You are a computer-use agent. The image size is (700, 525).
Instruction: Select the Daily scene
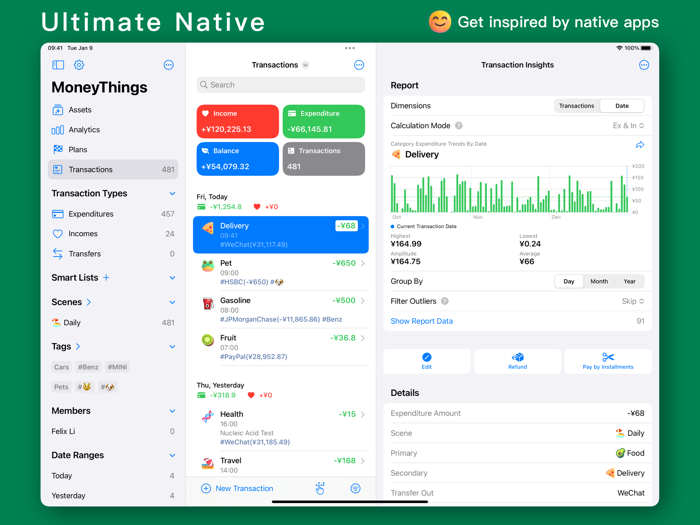[113, 322]
